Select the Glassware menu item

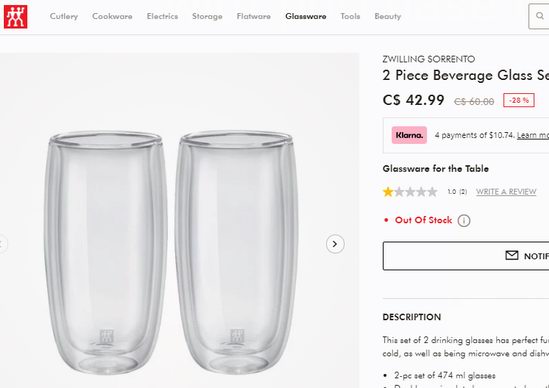coord(306,16)
